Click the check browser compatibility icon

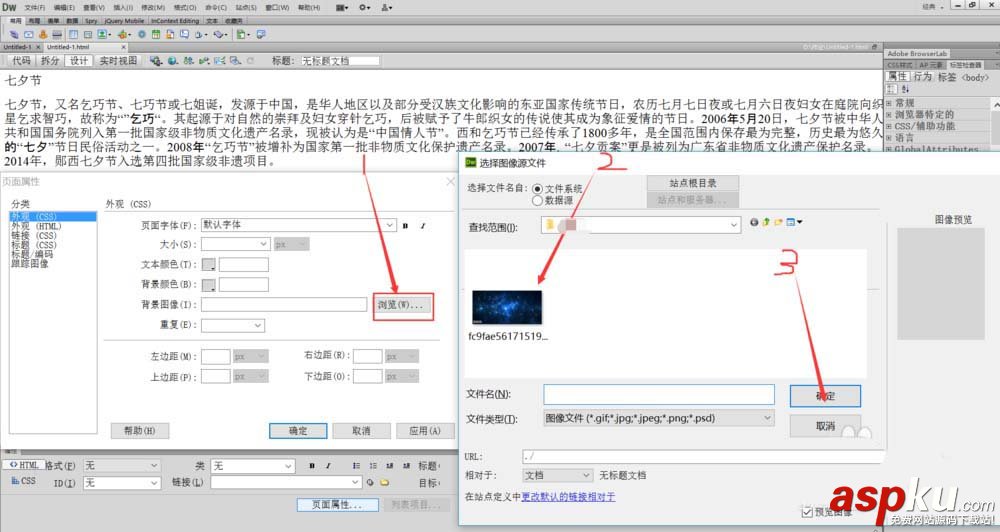tap(219, 61)
